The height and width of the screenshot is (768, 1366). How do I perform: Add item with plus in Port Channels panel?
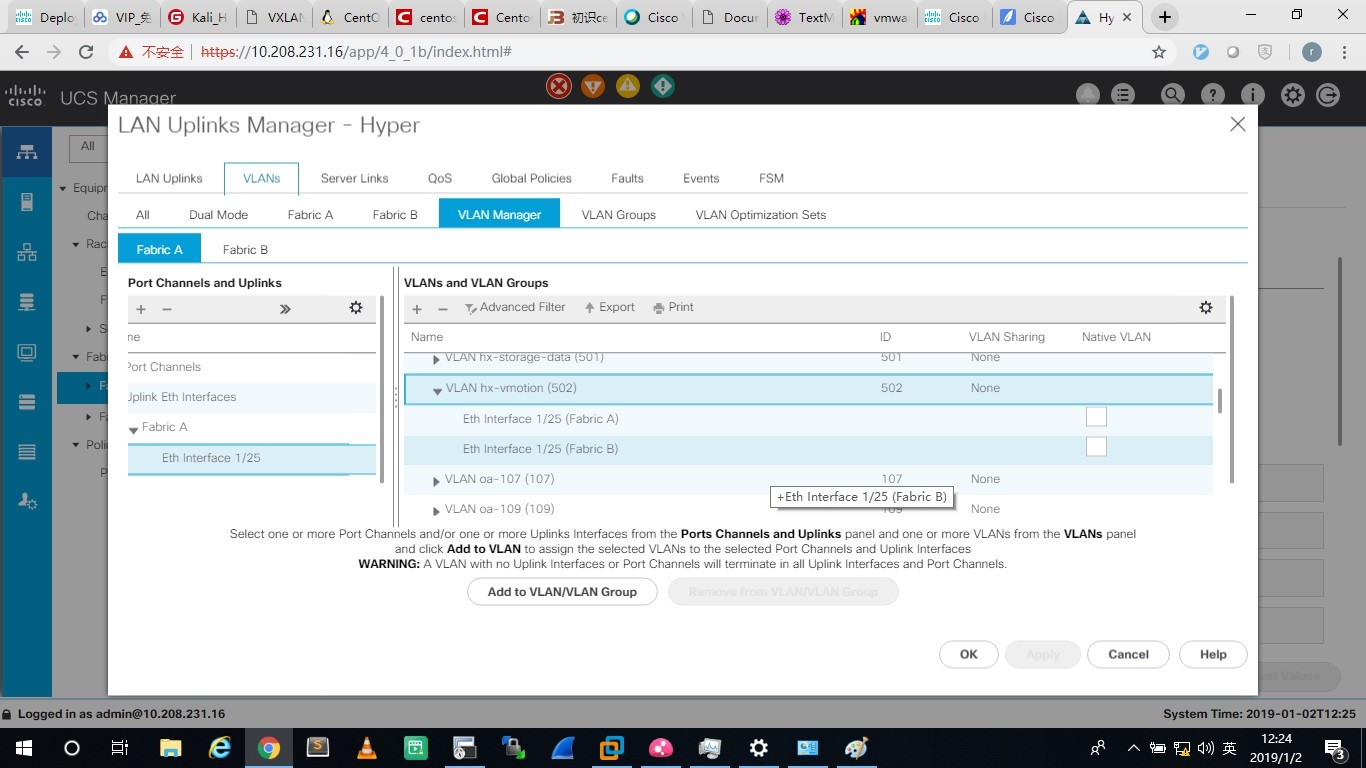point(141,309)
